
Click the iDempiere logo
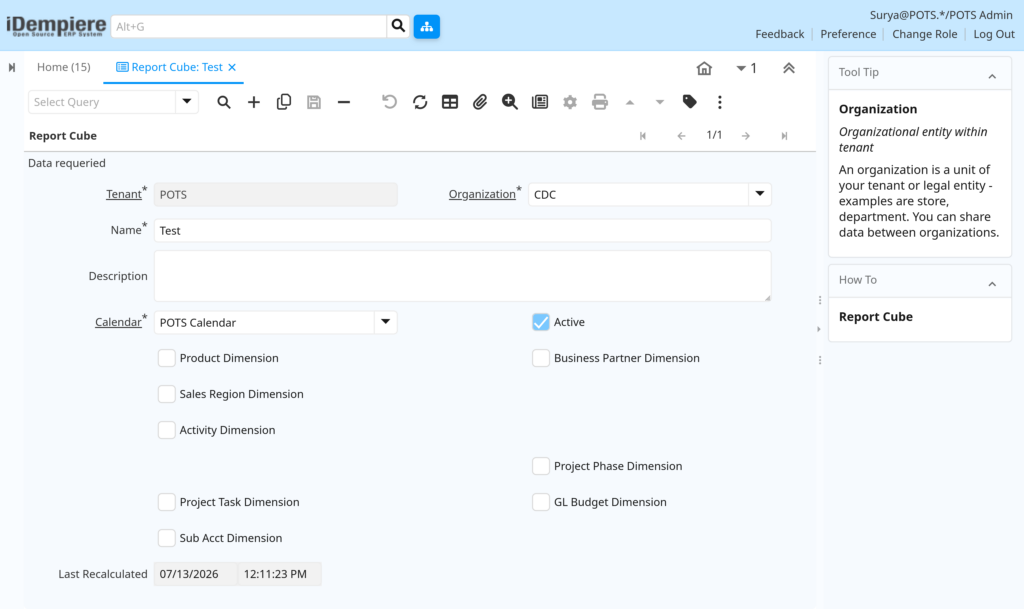click(56, 26)
